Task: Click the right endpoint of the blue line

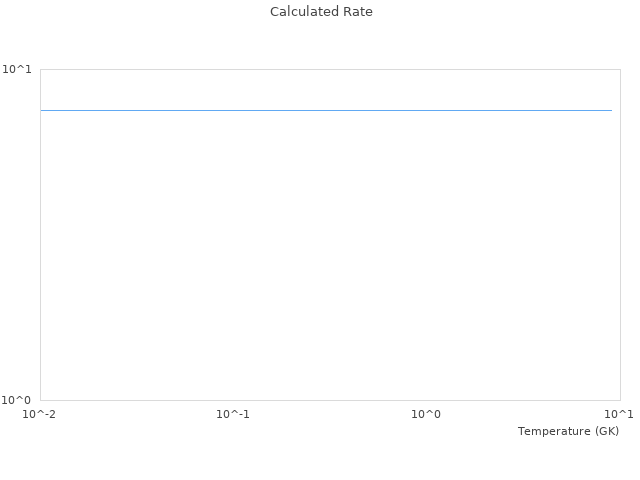Action: coord(611,110)
